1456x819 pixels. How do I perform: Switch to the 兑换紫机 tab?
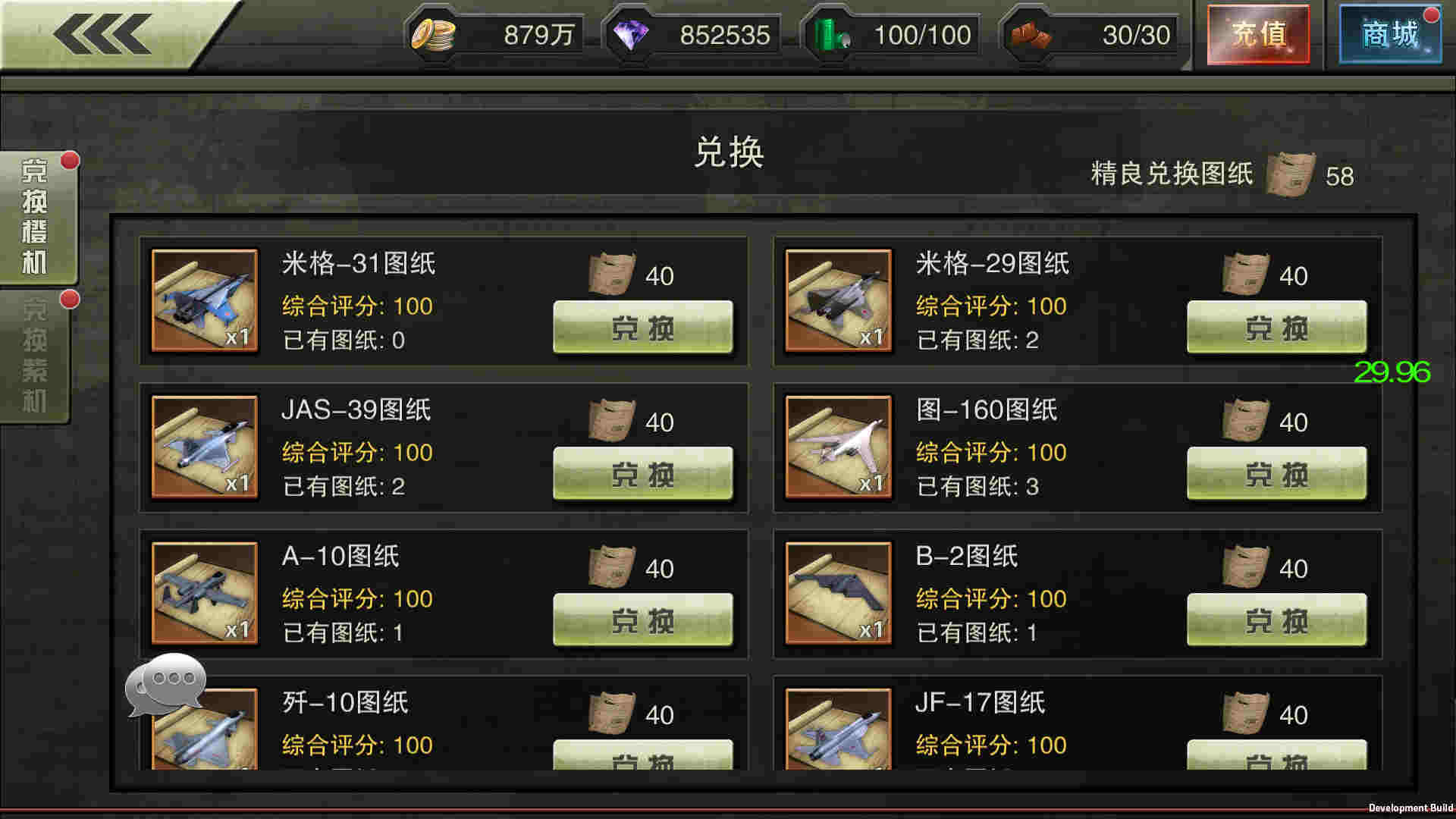(x=35, y=356)
